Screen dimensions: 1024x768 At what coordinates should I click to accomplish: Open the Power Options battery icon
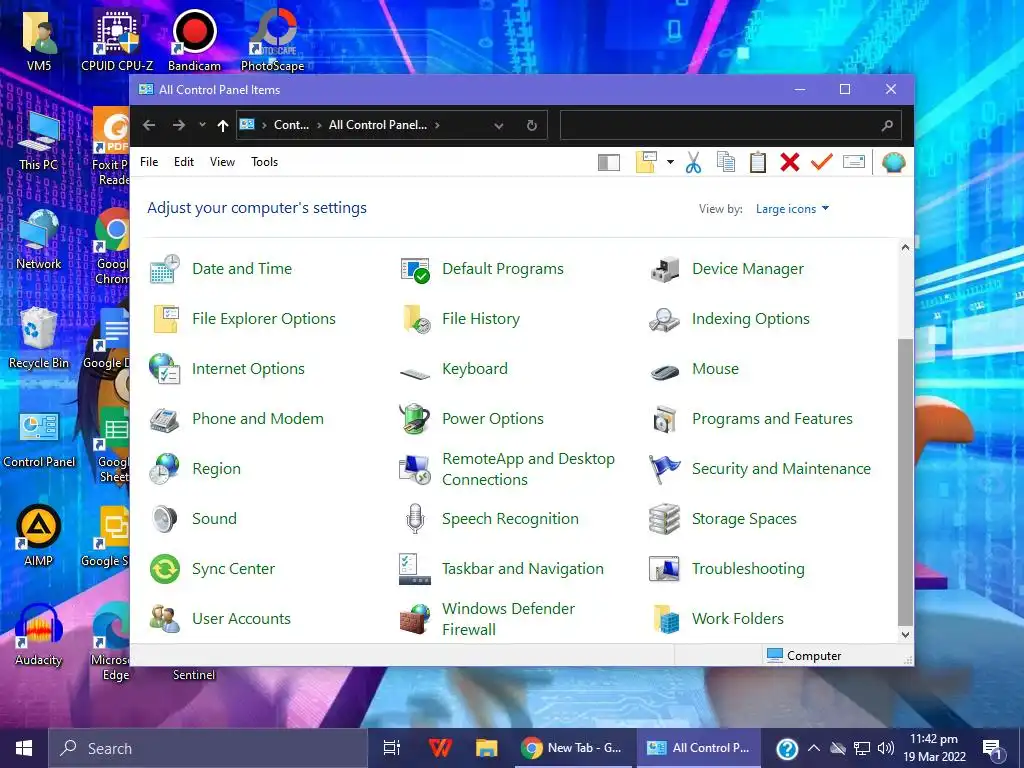pos(415,419)
